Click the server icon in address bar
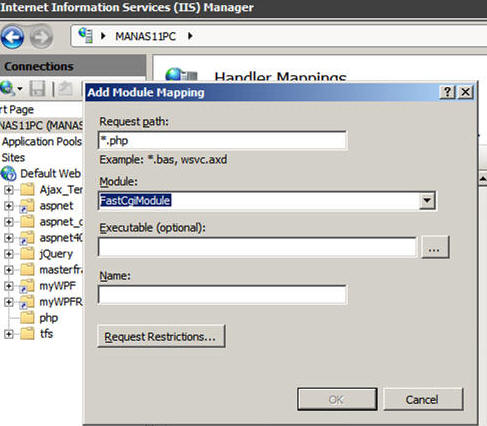The width and height of the screenshot is (487, 426). (85, 35)
